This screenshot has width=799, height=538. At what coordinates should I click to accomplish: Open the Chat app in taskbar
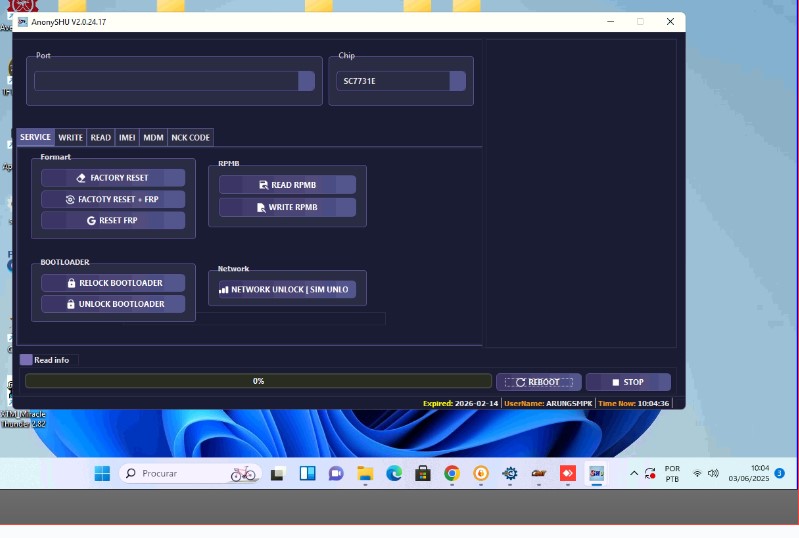click(x=336, y=474)
